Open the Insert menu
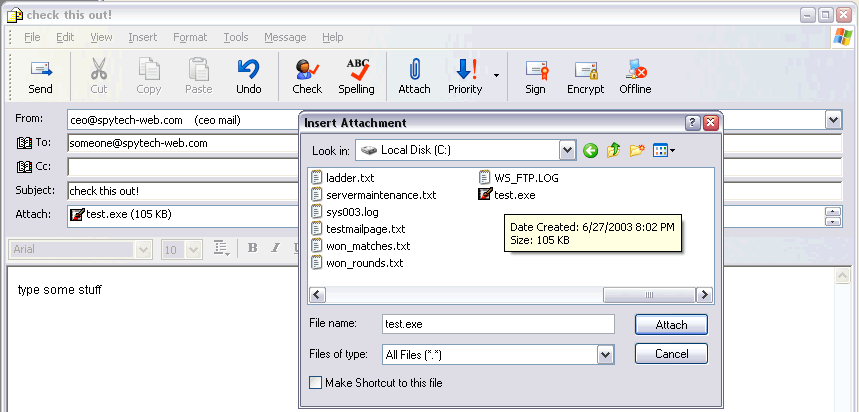859x412 pixels. click(142, 37)
